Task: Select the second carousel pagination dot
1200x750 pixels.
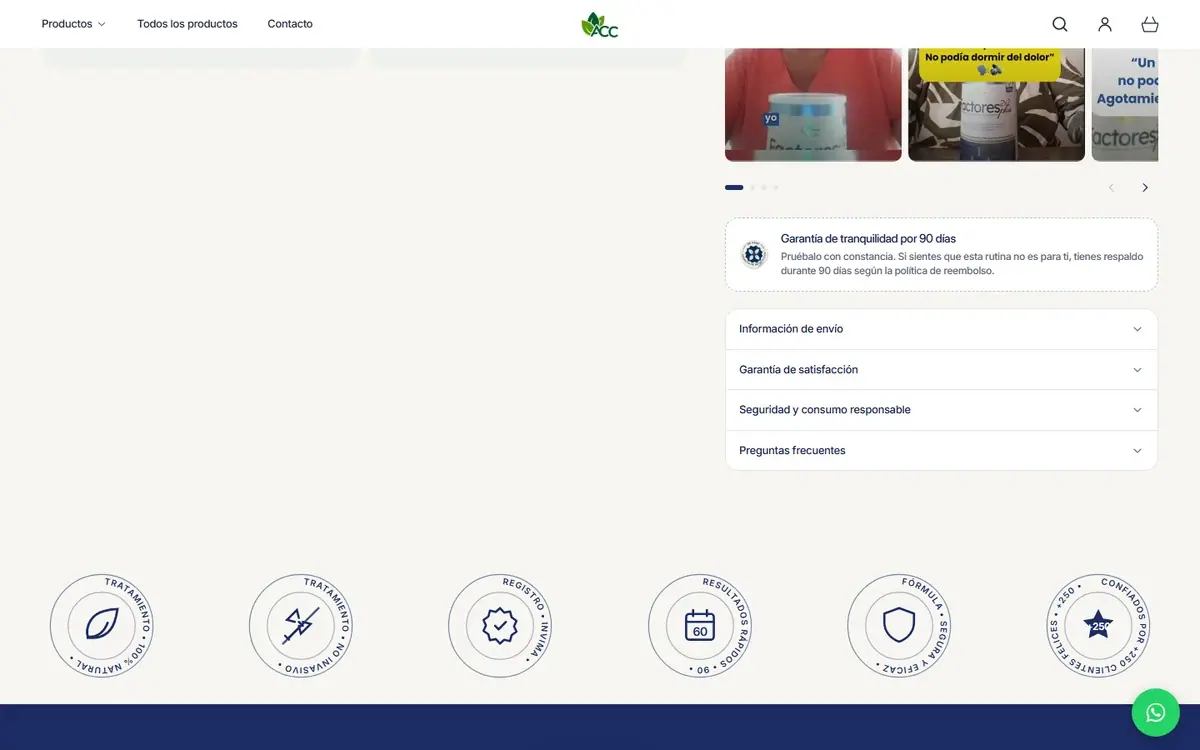Action: 752,187
